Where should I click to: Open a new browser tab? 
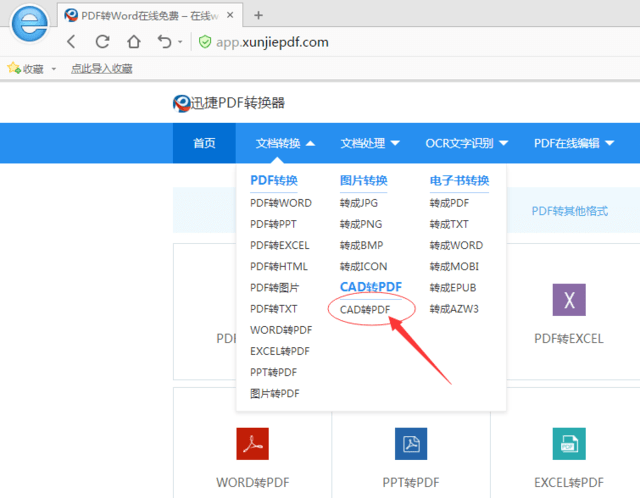[x=258, y=16]
